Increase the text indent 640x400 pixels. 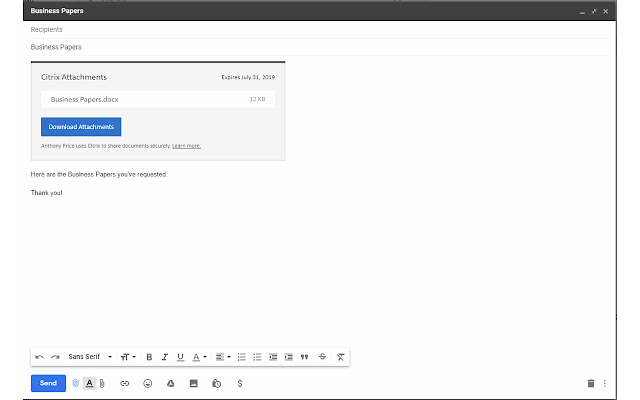[x=289, y=357]
